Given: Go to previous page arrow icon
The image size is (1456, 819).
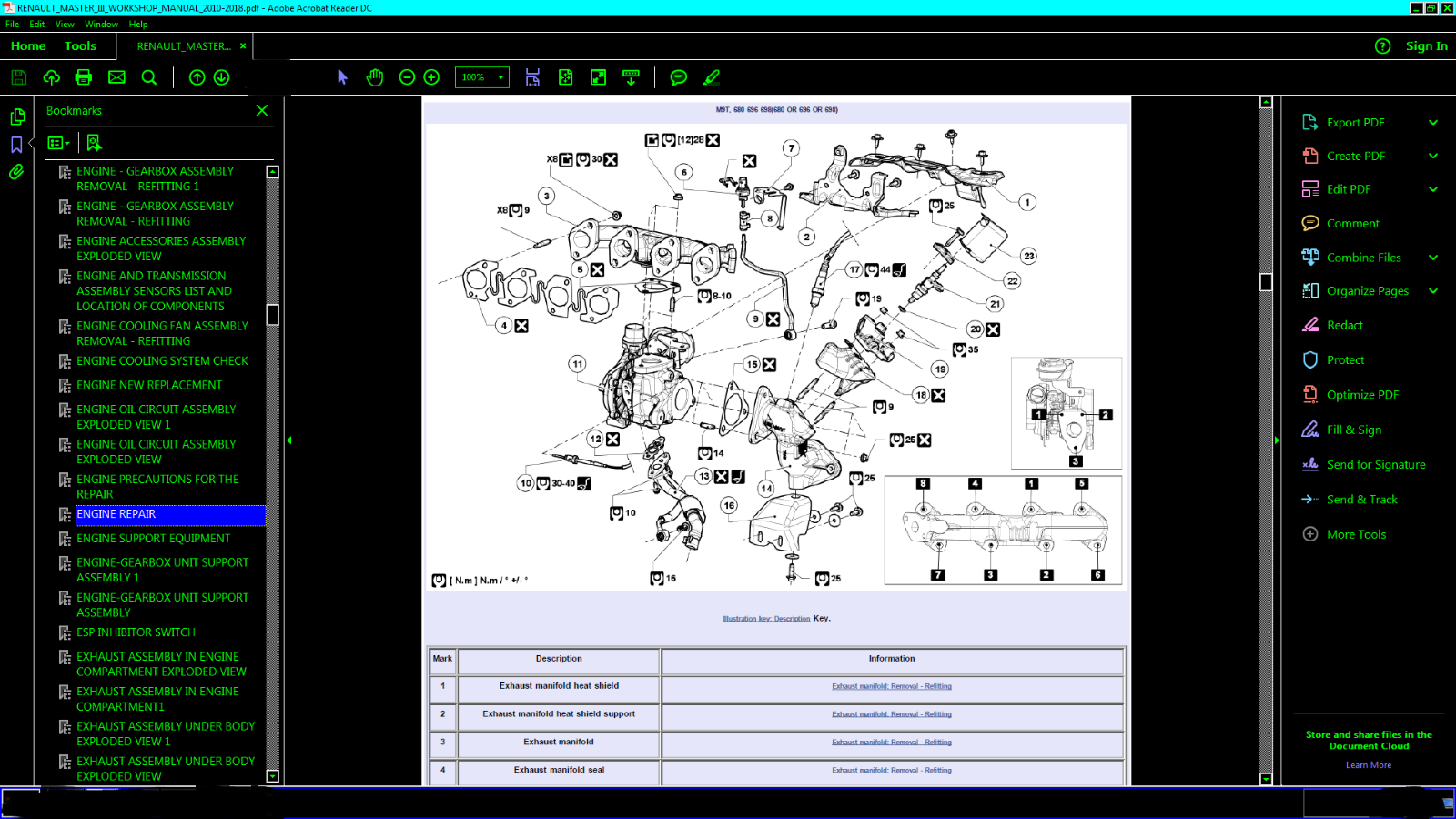Looking at the screenshot, I should (x=197, y=77).
